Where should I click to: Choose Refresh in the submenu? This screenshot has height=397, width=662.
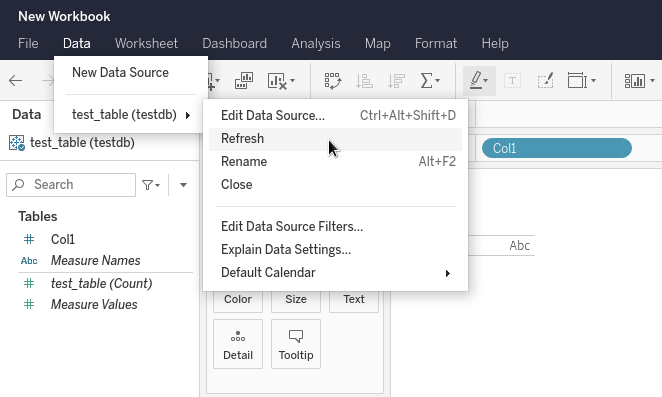tap(336, 139)
